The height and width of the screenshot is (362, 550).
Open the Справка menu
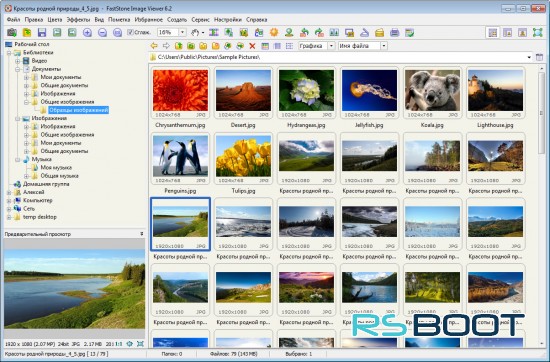tap(256, 20)
